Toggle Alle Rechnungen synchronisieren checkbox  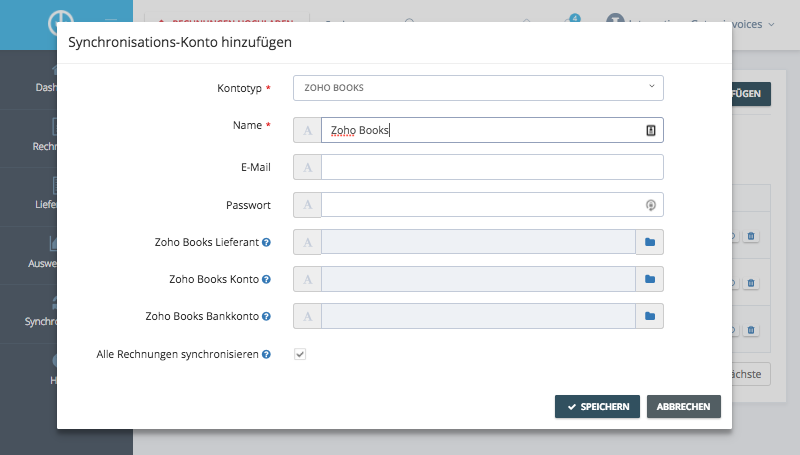coord(300,354)
